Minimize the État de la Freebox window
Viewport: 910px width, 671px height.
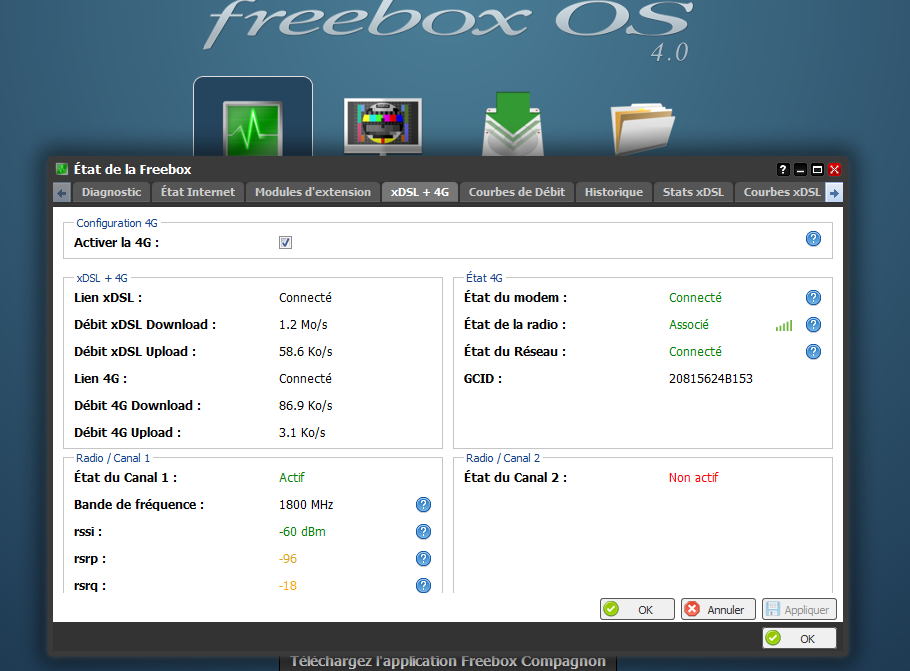pos(800,169)
